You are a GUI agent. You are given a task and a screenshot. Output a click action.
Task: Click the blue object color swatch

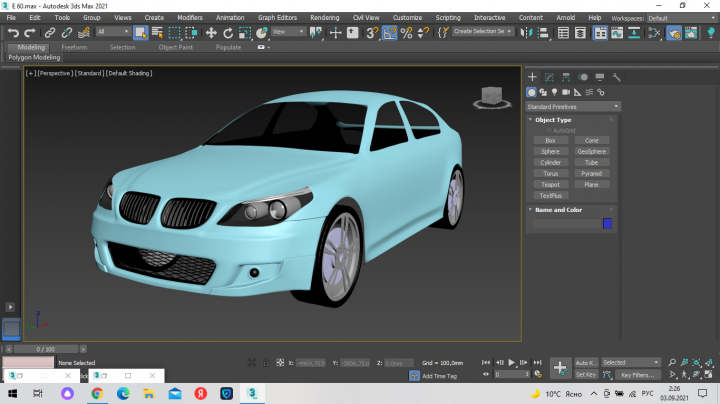coord(607,224)
